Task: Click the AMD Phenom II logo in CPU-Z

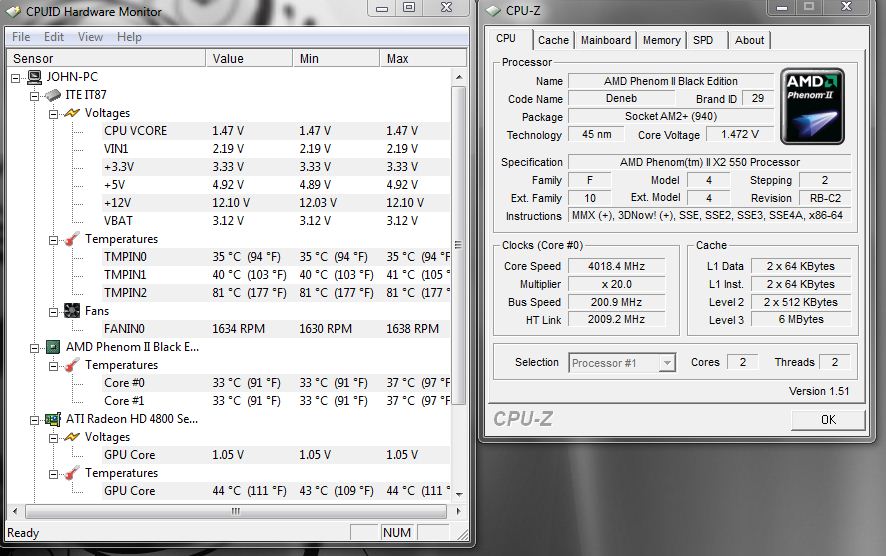Action: [813, 107]
